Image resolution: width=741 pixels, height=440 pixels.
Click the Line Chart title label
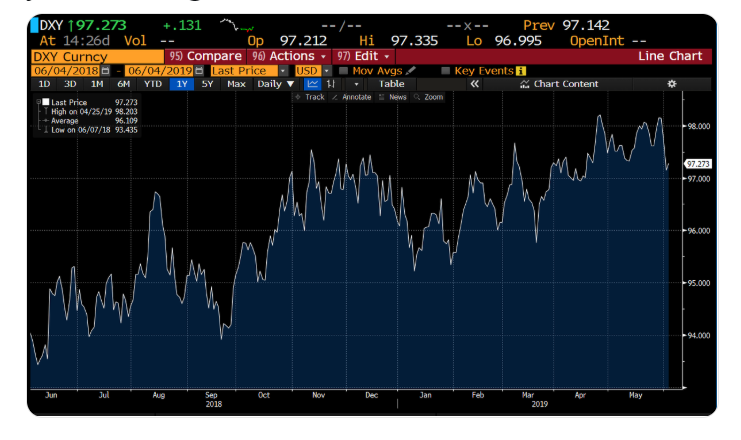click(x=670, y=56)
